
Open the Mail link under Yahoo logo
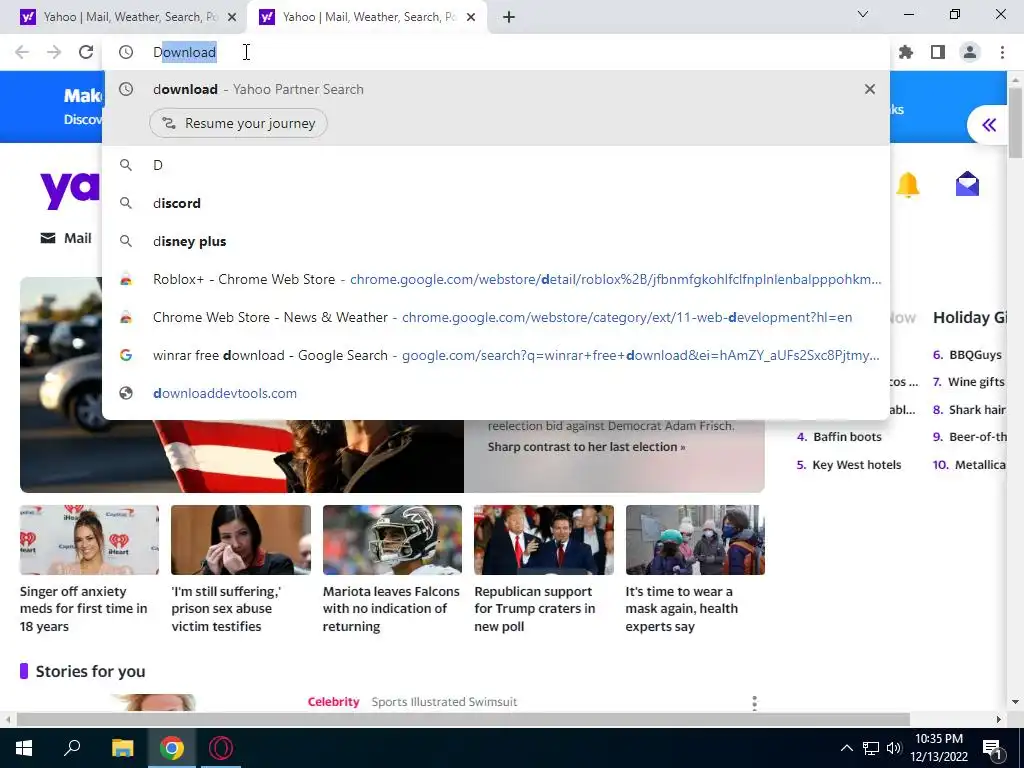coord(66,238)
